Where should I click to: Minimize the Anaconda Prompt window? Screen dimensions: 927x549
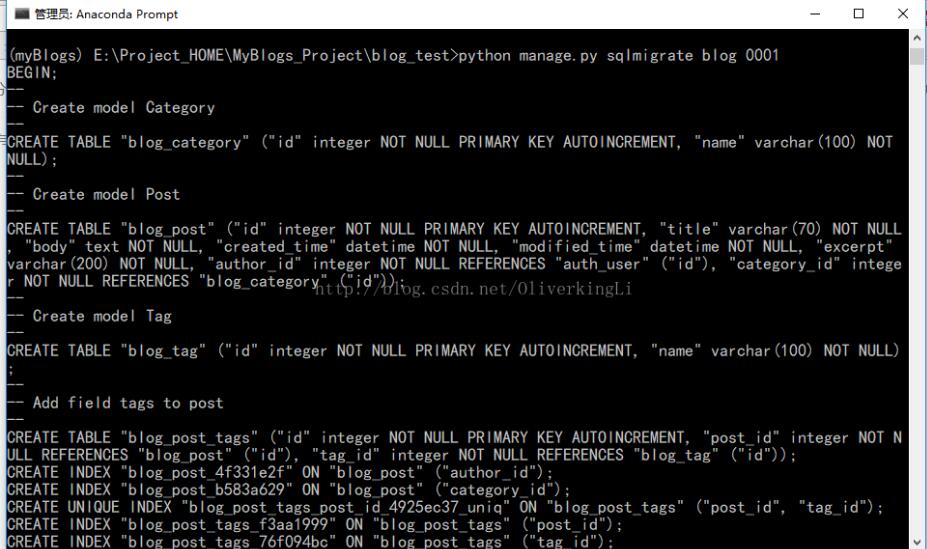[x=815, y=14]
